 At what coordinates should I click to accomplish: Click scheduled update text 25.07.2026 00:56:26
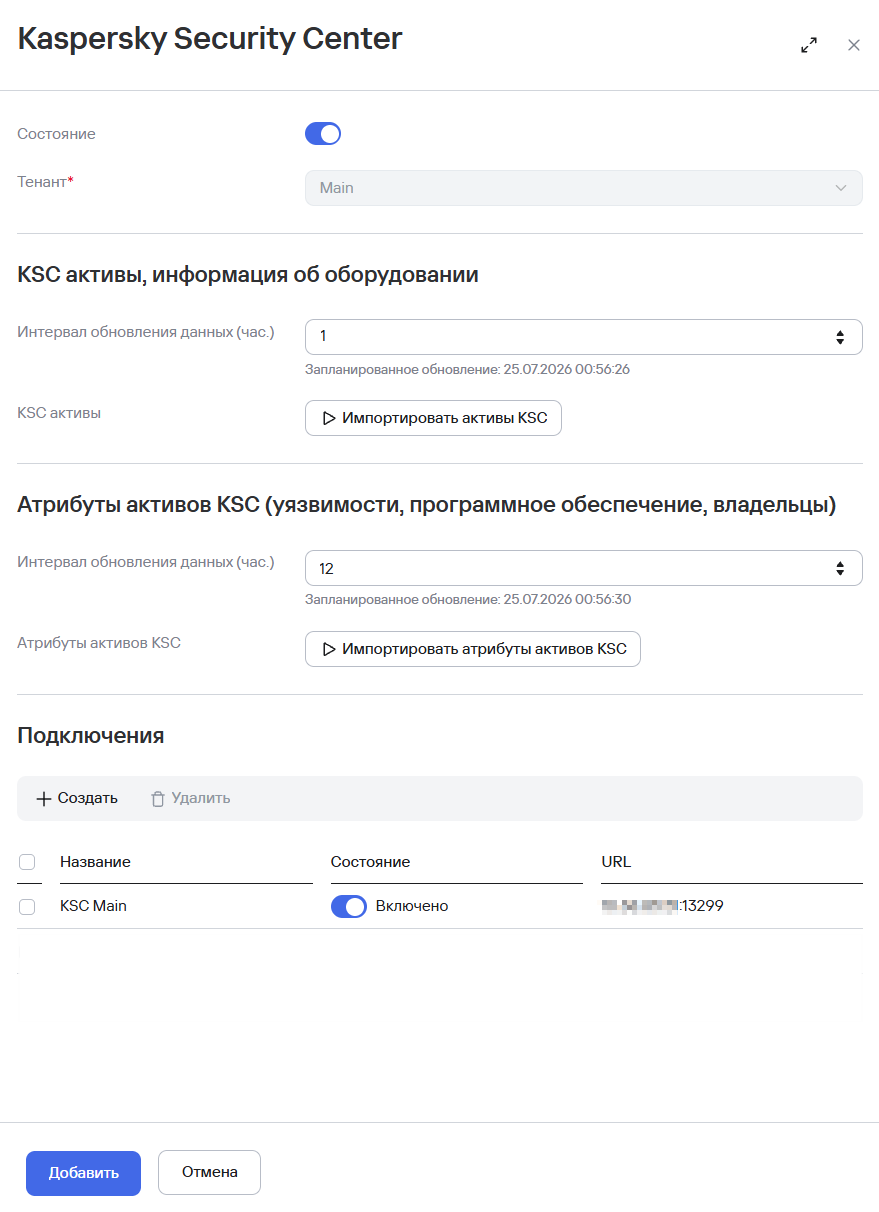[x=467, y=369]
